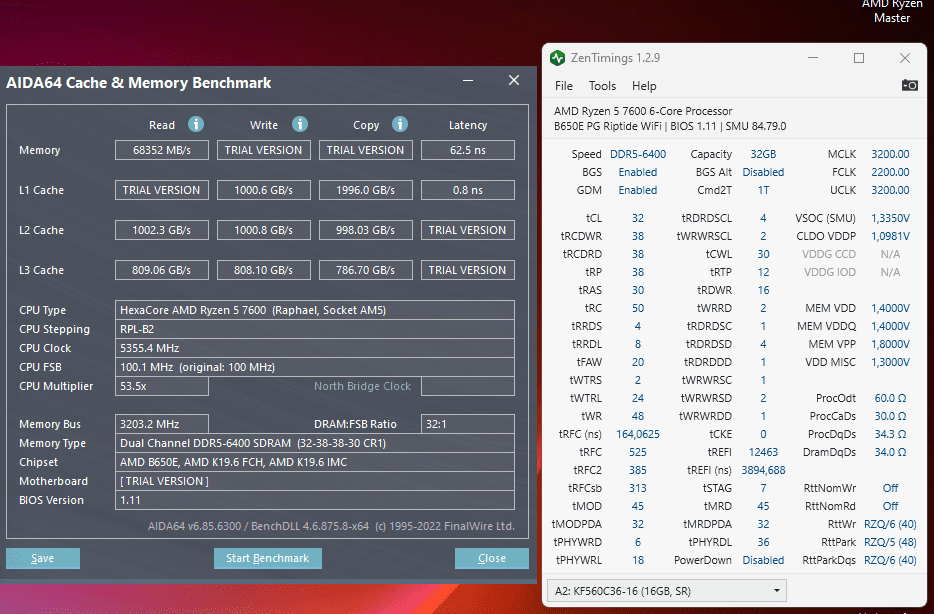Open the Help menu in ZenTimings
The height and width of the screenshot is (614, 934).
click(644, 86)
